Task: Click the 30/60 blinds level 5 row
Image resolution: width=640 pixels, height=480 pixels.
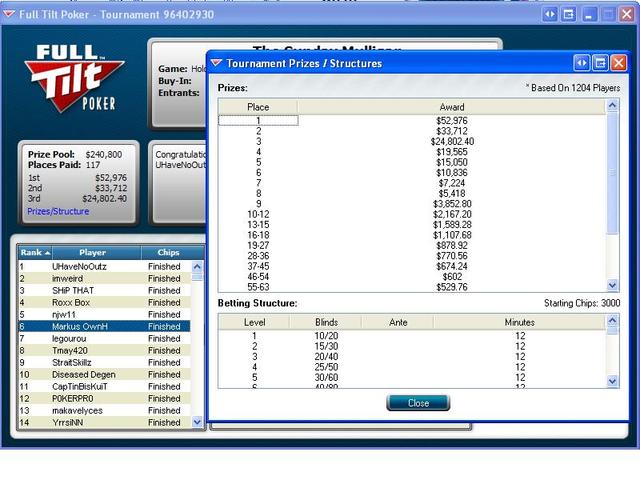Action: click(x=412, y=378)
